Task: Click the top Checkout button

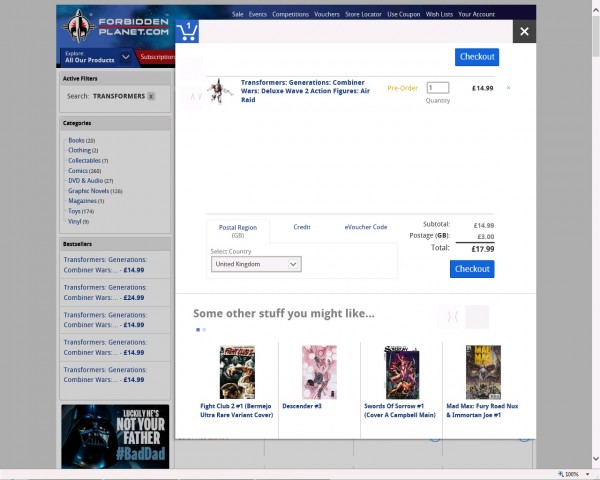Action: (477, 57)
